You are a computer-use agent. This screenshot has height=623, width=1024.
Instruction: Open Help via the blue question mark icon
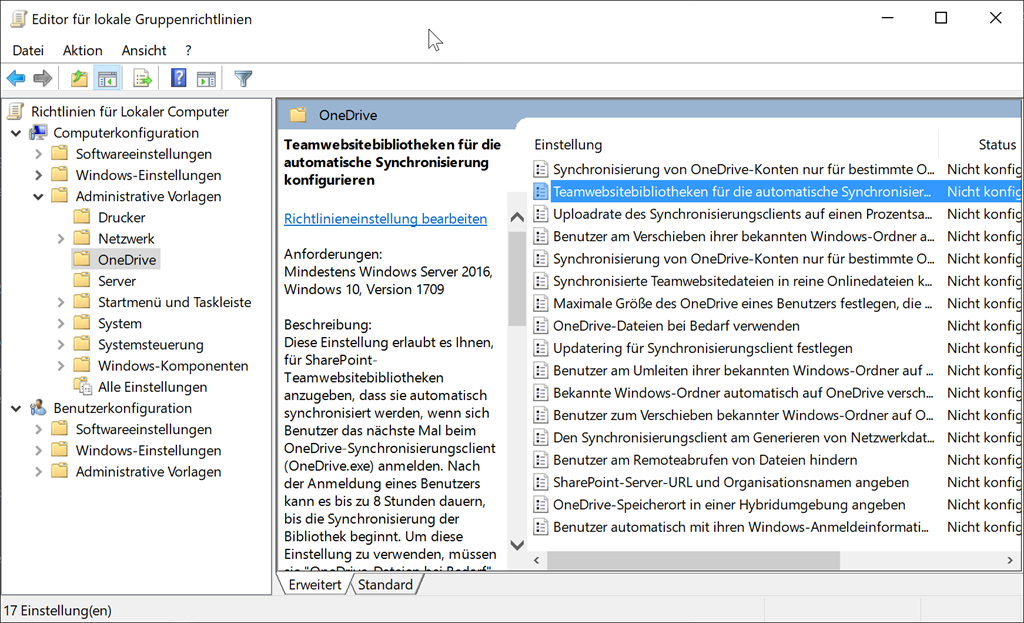(179, 78)
